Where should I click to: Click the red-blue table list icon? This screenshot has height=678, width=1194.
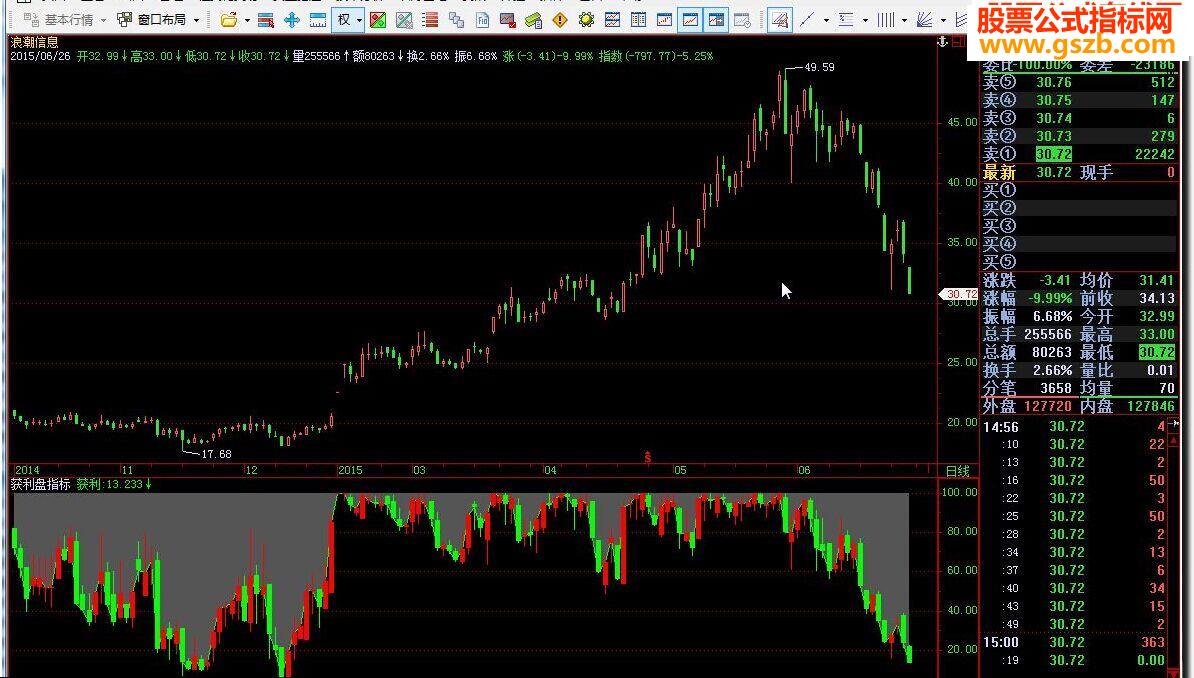pyautogui.click(x=266, y=20)
